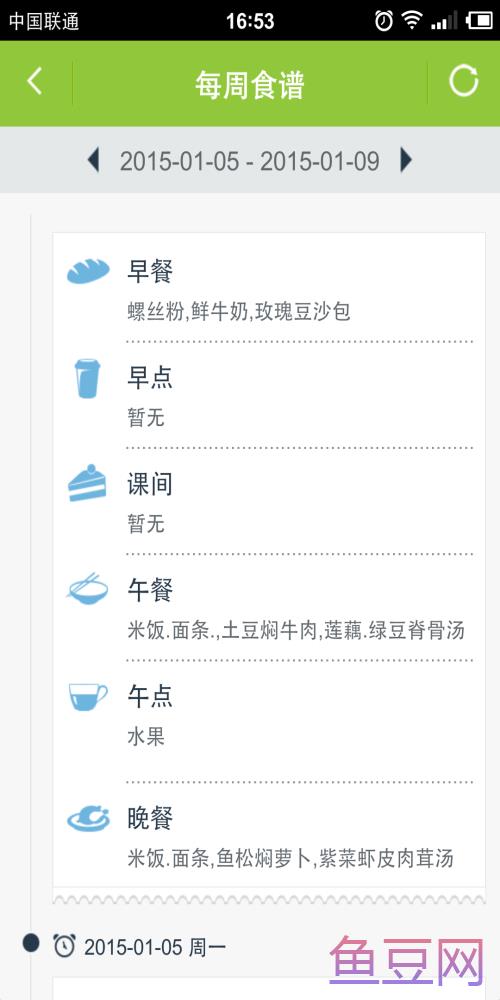Tap the alarm clock icon beside 周一
500x1000 pixels.
64,945
